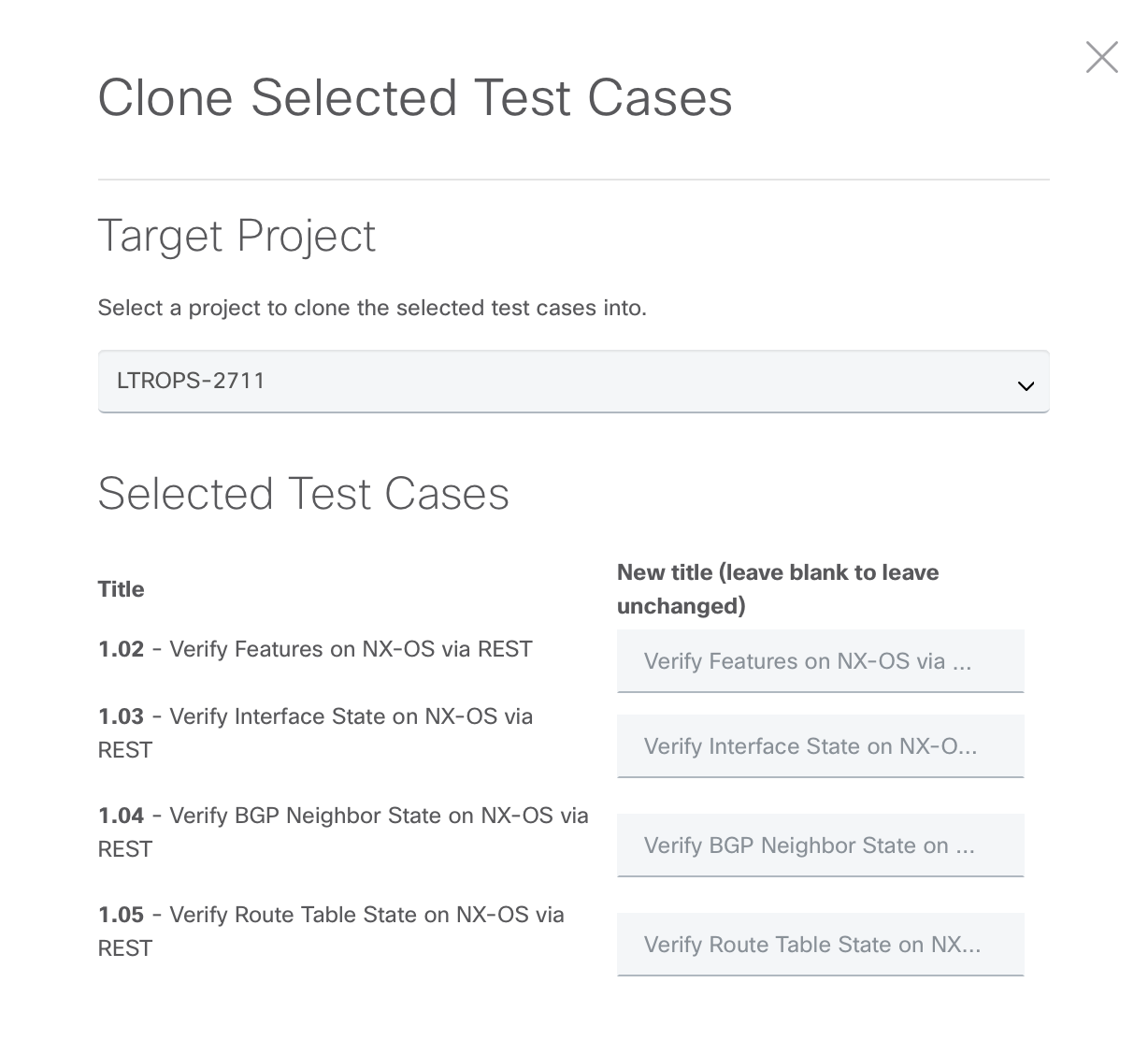Viewport: 1148px width, 1055px height.
Task: Click the Target Project section heading
Action: (x=237, y=236)
